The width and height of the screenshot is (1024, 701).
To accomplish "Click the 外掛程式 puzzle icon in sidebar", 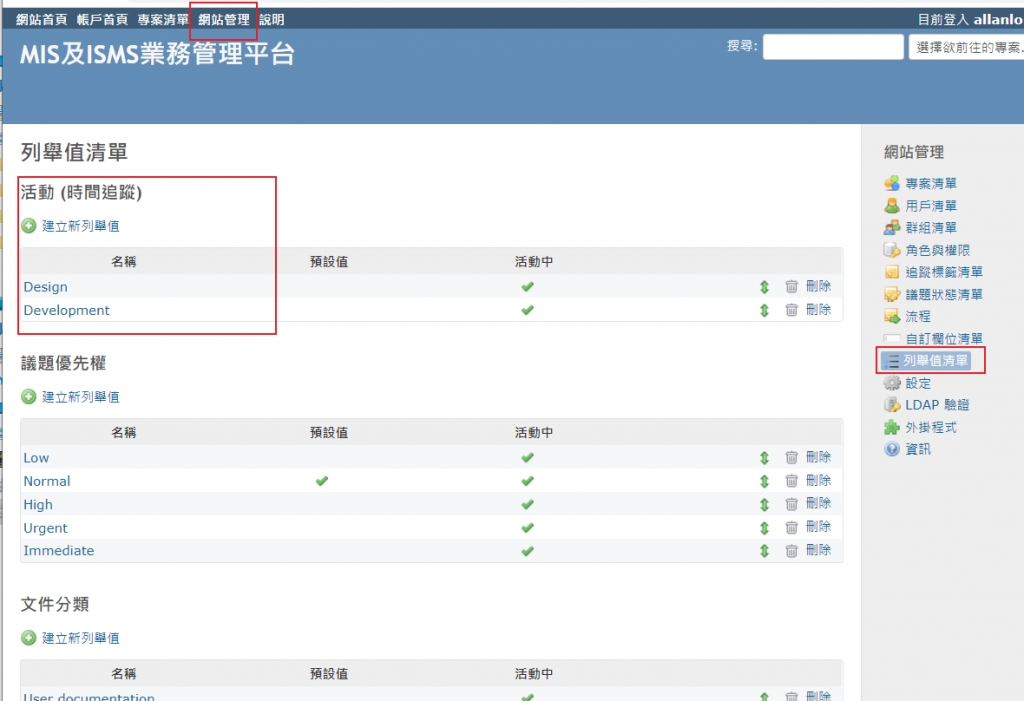I will [x=892, y=427].
